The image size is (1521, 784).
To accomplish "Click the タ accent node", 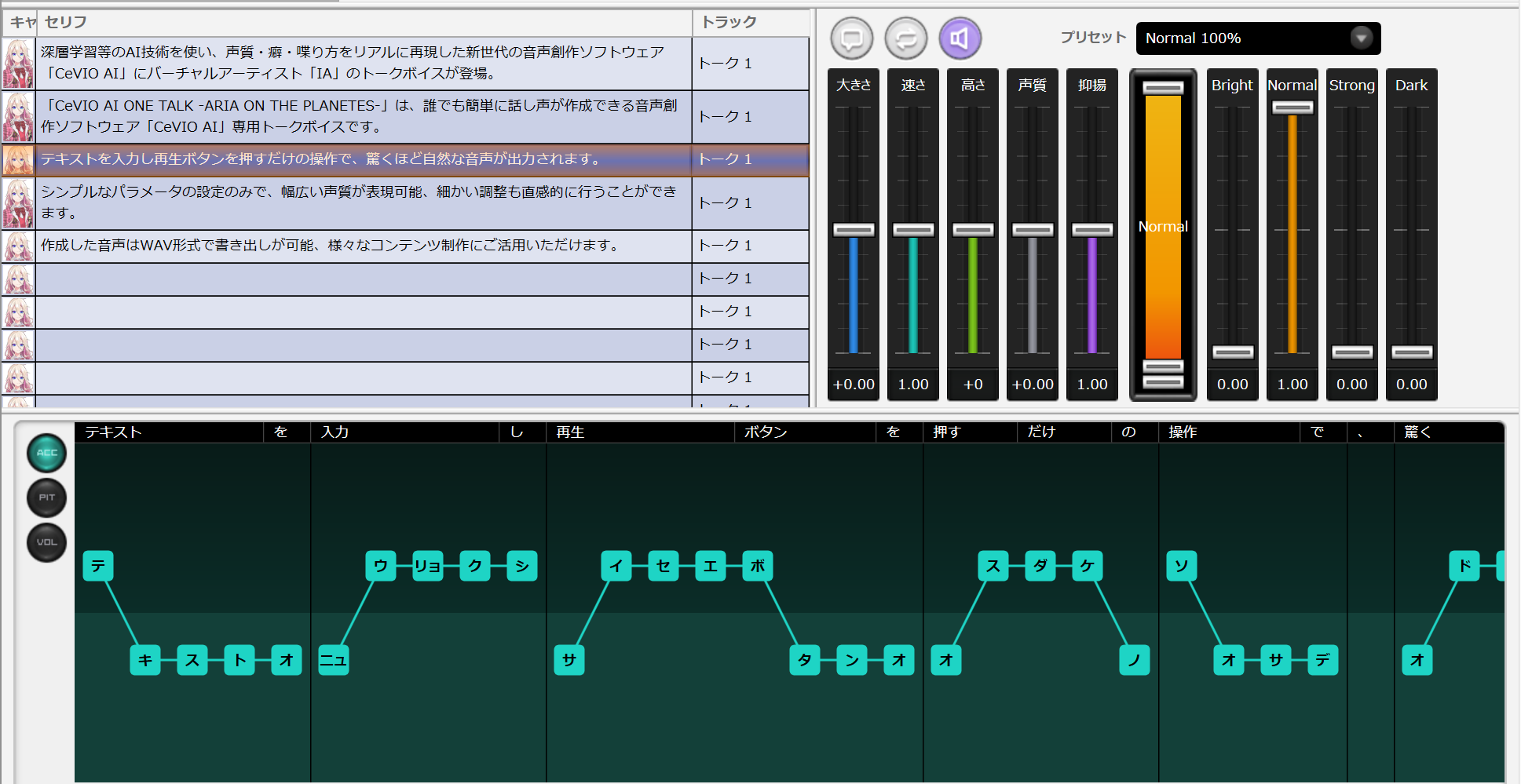I will pos(805,660).
